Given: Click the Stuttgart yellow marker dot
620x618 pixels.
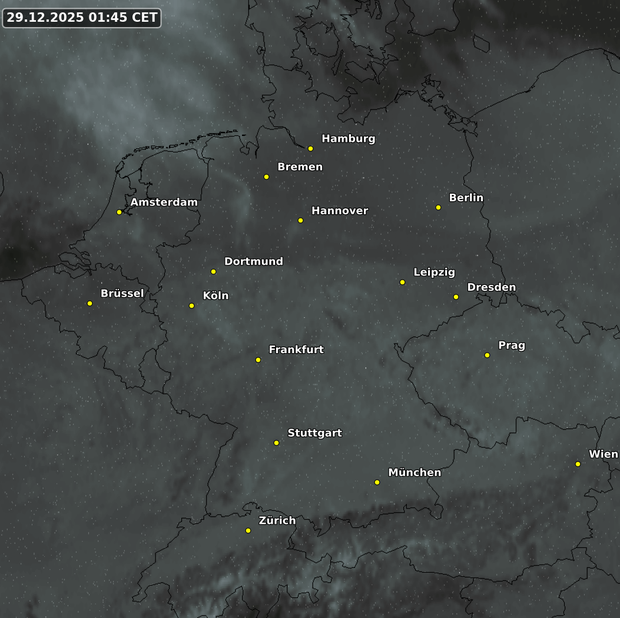Looking at the screenshot, I should point(277,443).
